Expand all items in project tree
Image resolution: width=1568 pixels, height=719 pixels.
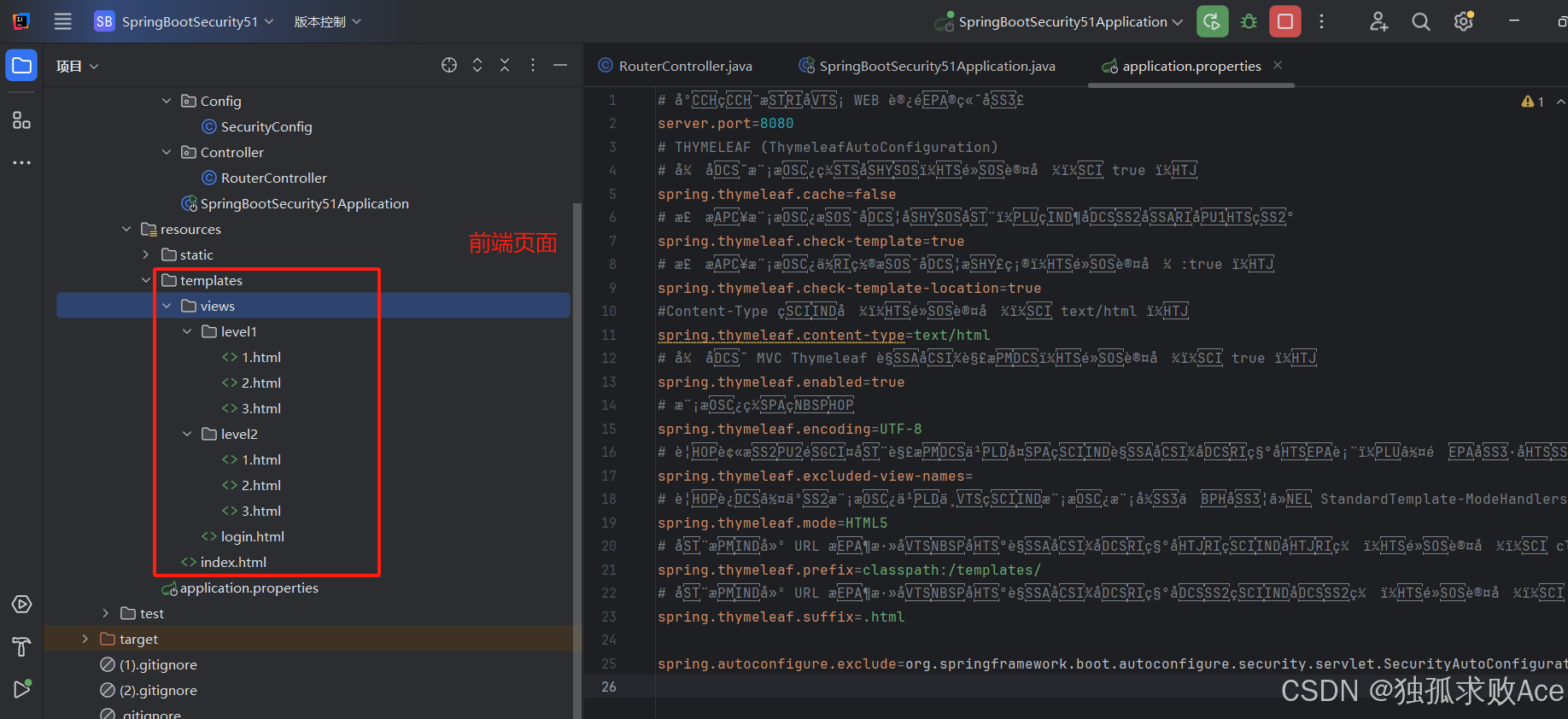click(477, 66)
